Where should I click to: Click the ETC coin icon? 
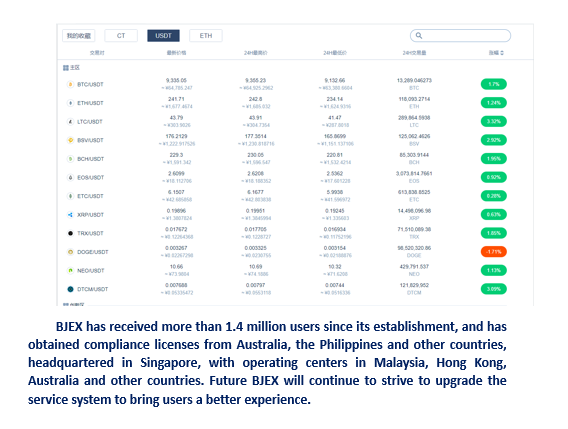point(70,196)
